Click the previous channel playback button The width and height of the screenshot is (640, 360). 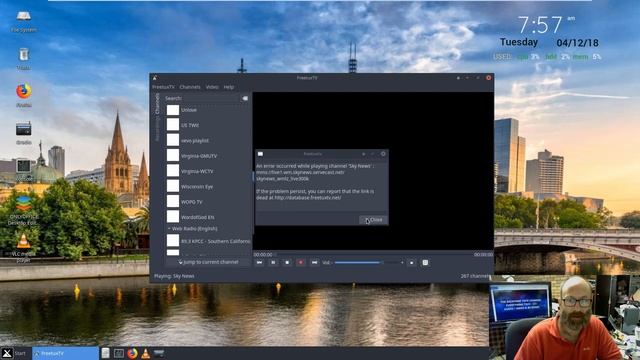pyautogui.click(x=259, y=262)
